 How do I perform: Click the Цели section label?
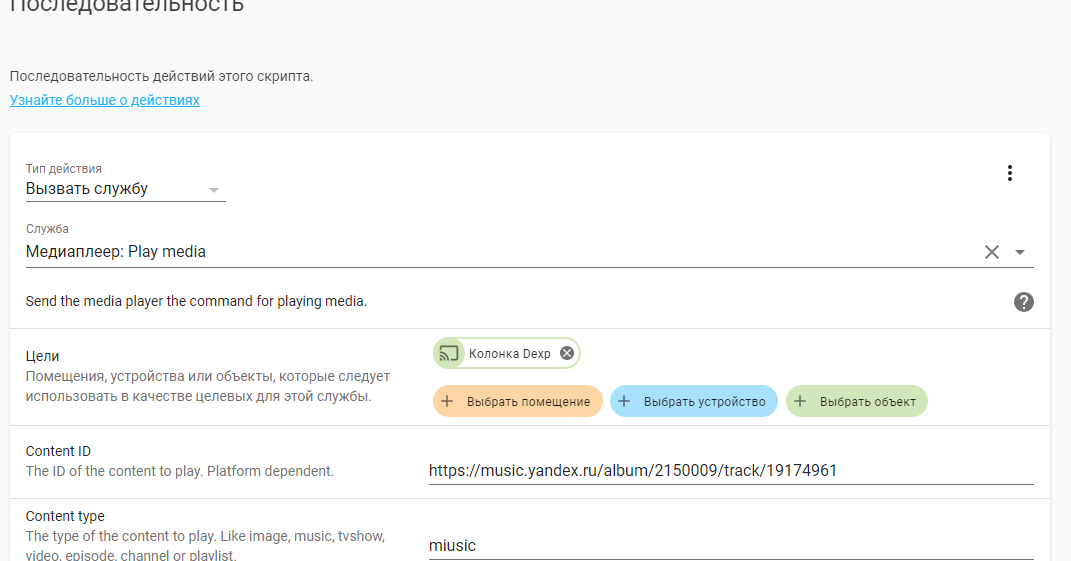[42, 356]
